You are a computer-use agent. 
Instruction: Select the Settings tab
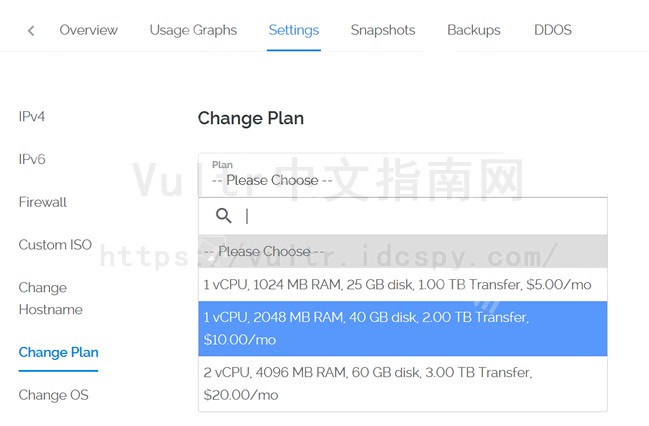coord(294,30)
